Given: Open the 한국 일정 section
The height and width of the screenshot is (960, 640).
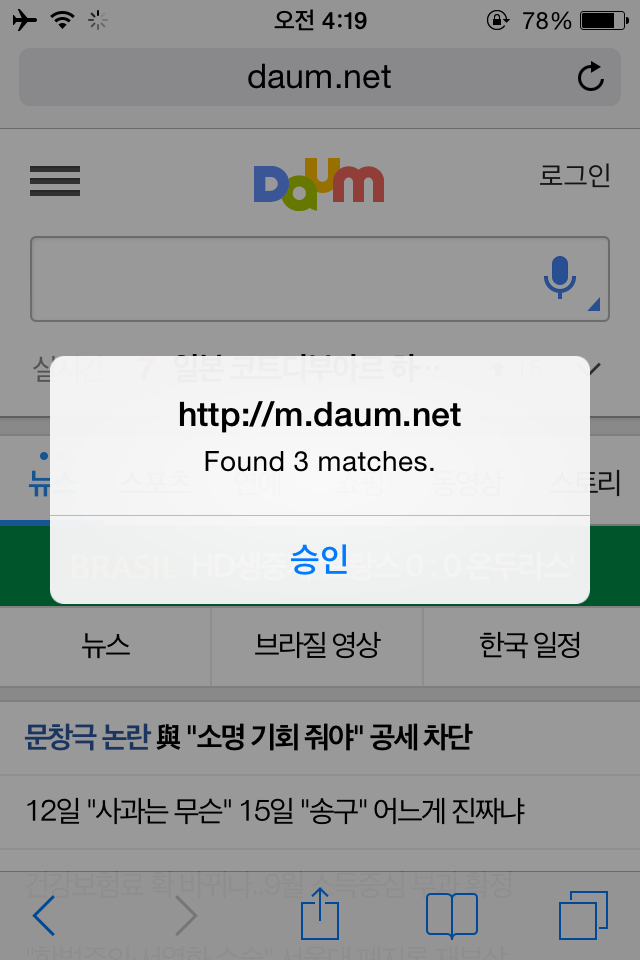Looking at the screenshot, I should point(530,645).
